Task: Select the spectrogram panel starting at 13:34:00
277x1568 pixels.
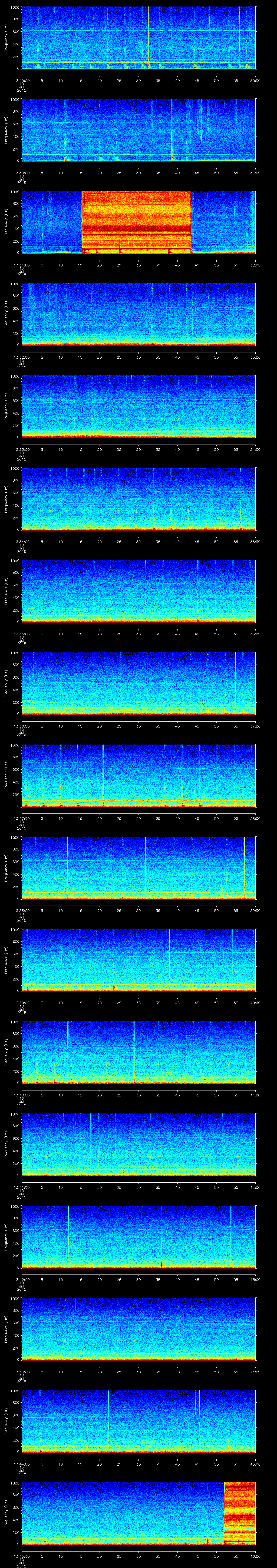Action: coord(138,499)
